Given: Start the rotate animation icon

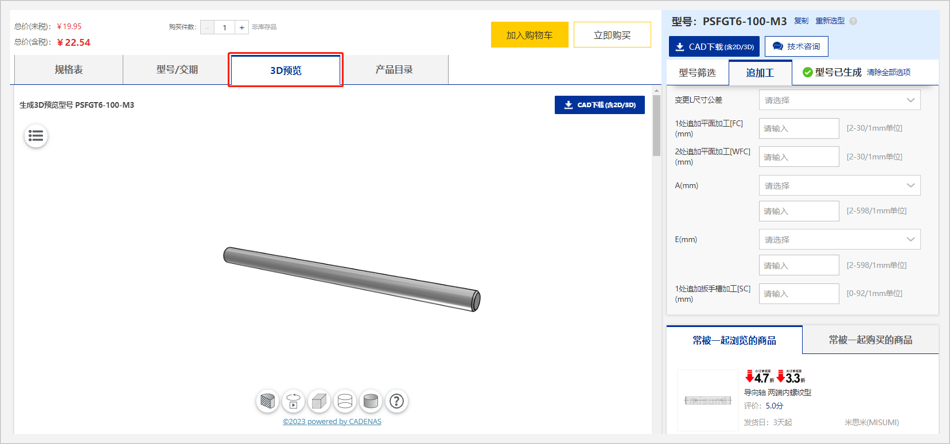Looking at the screenshot, I should [x=293, y=401].
